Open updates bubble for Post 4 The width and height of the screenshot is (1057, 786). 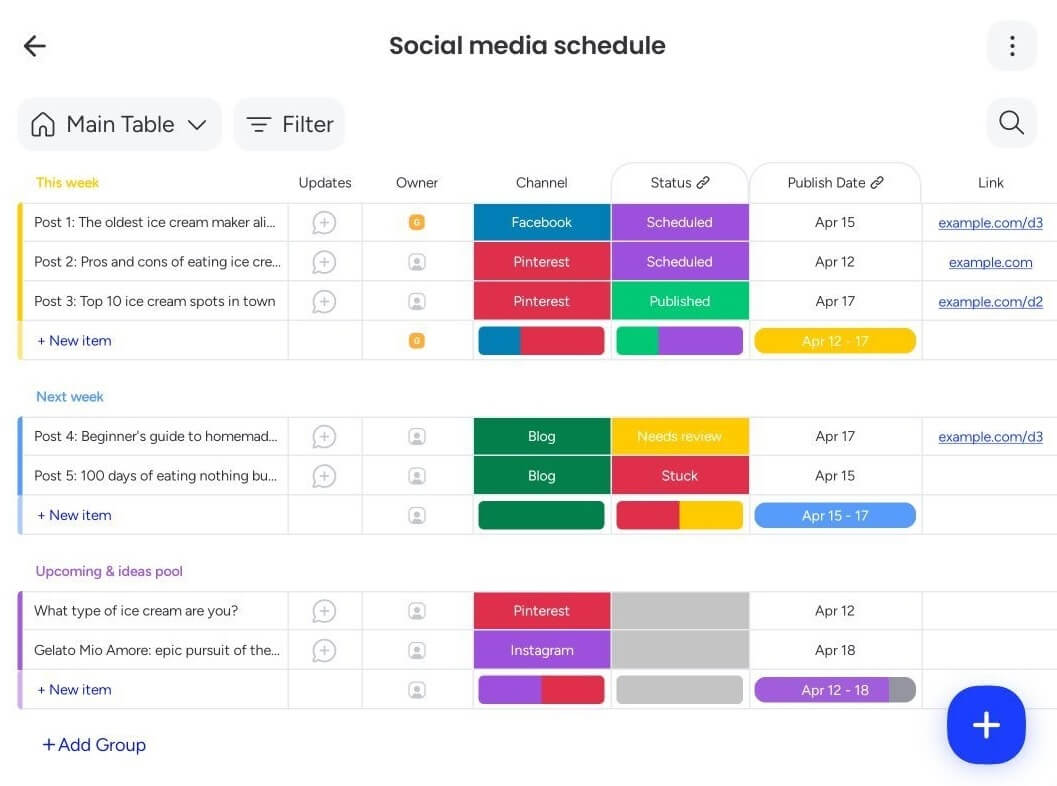(x=324, y=437)
